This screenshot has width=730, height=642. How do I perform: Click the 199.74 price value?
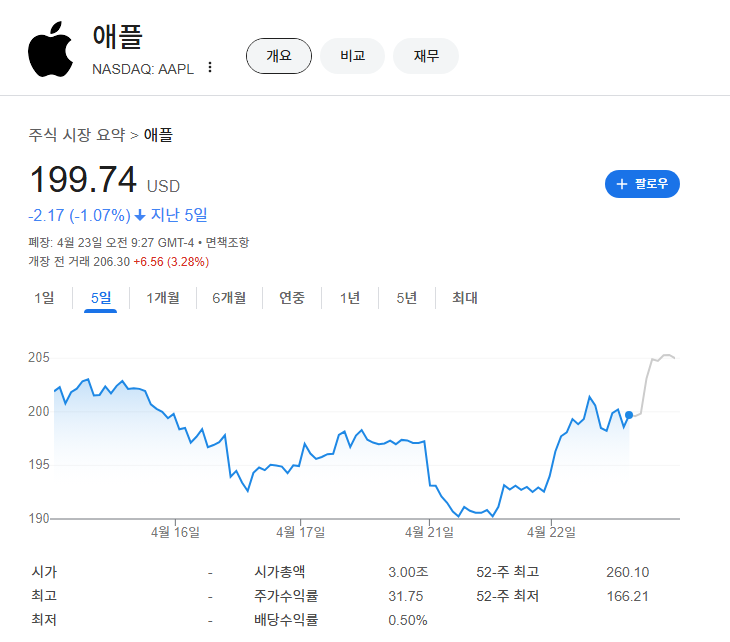pyautogui.click(x=83, y=179)
